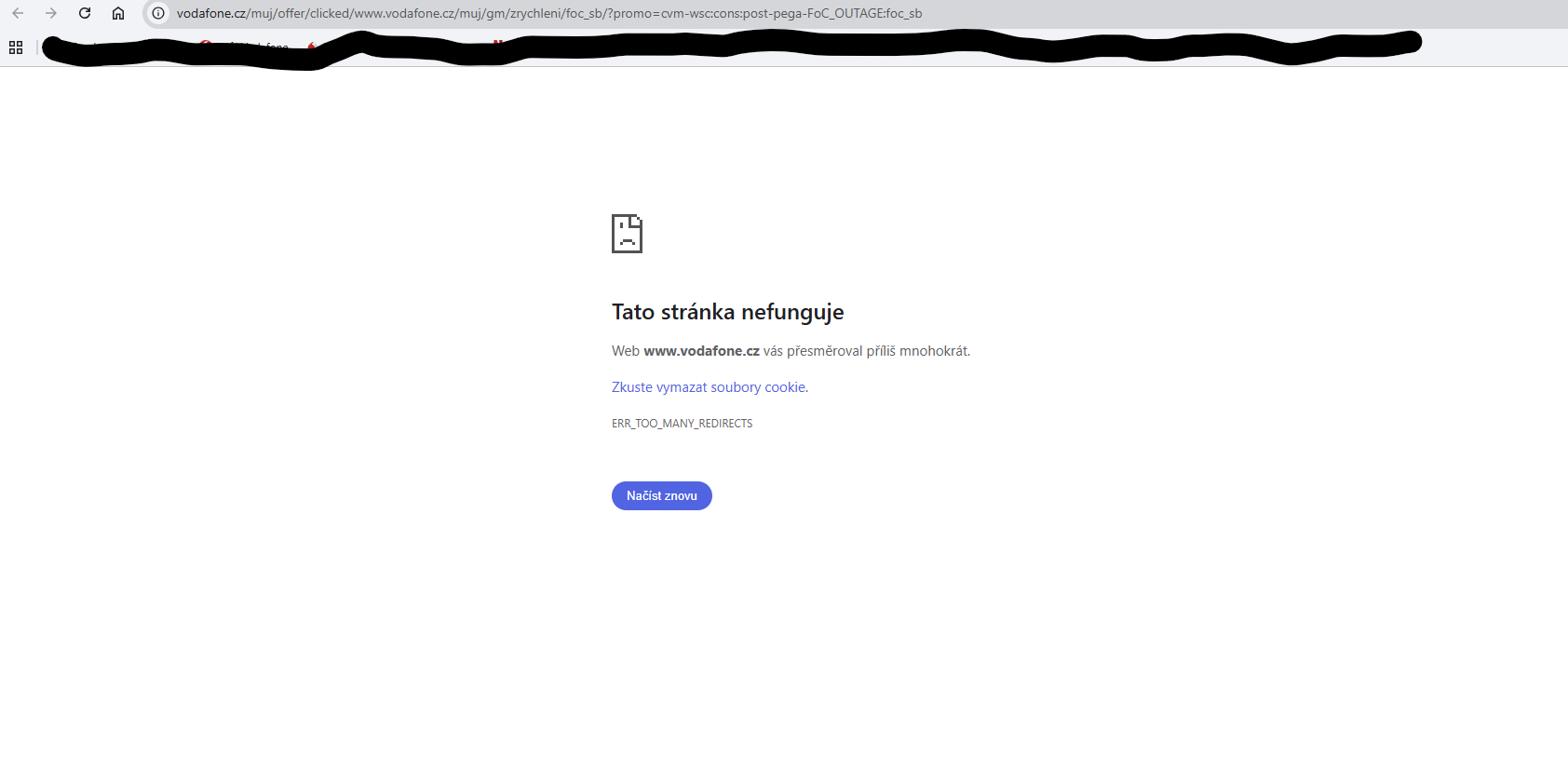The height and width of the screenshot is (784, 1568).
Task: Click the sad page error icon
Action: 627,234
